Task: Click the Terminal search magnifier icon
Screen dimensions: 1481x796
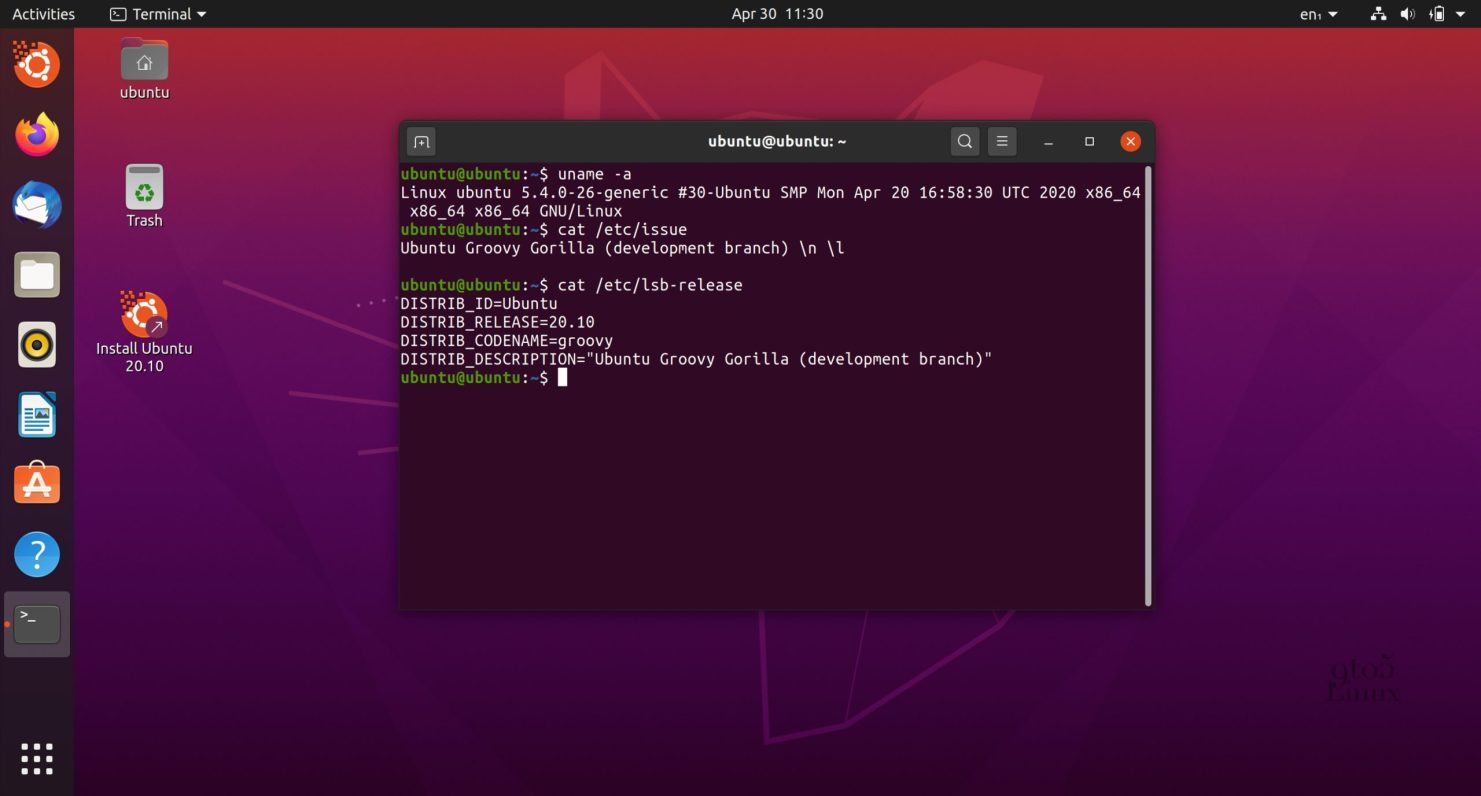Action: click(x=964, y=142)
